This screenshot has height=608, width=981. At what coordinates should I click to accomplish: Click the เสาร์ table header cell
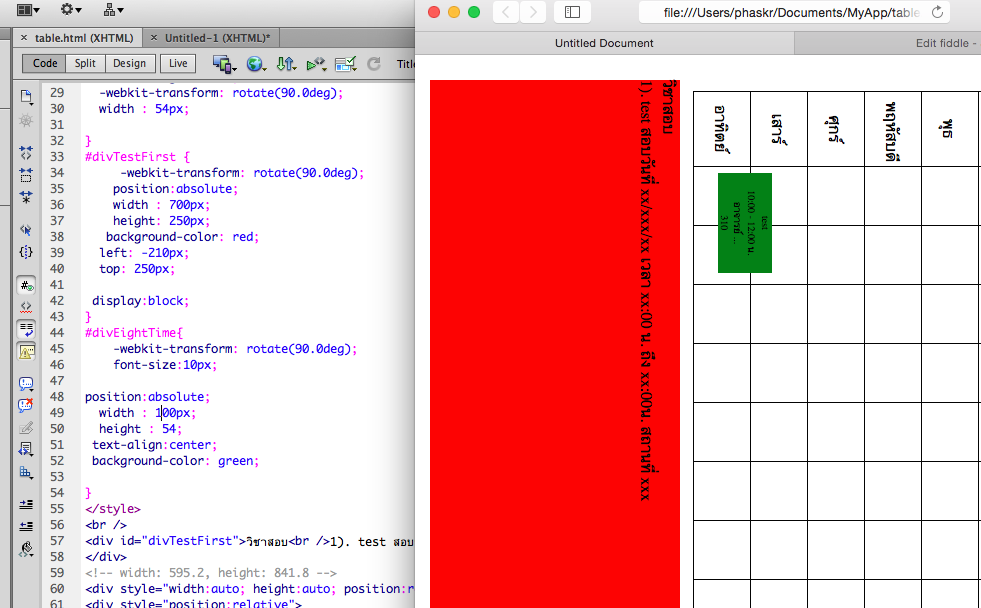pyautogui.click(x=779, y=129)
